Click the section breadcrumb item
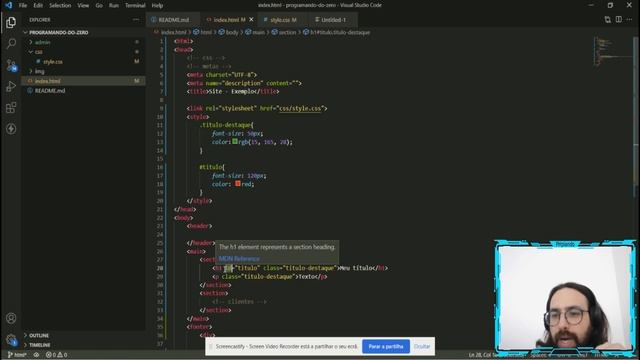The height and width of the screenshot is (360, 640). (284, 32)
